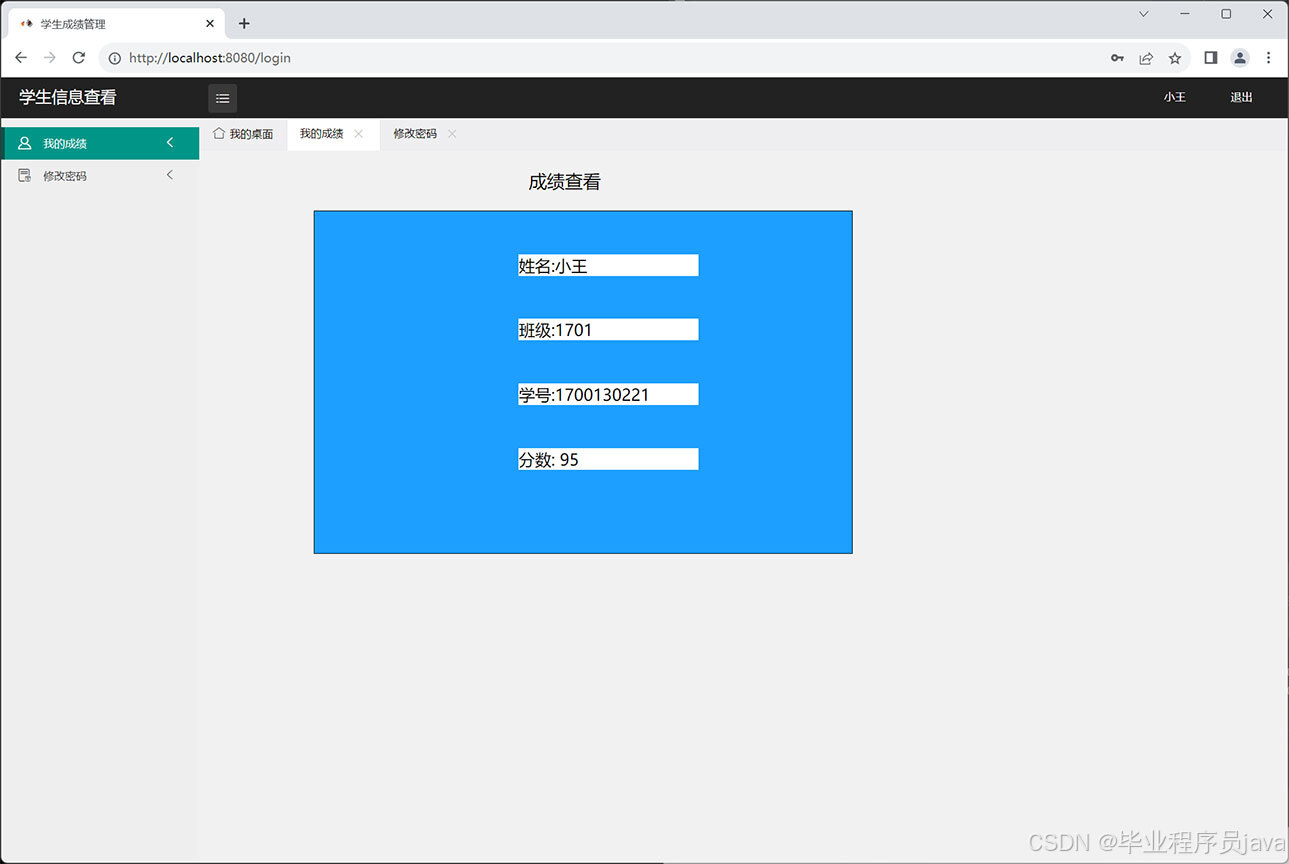Click the 成绩查看 heading
1289x864 pixels.
pos(564,182)
